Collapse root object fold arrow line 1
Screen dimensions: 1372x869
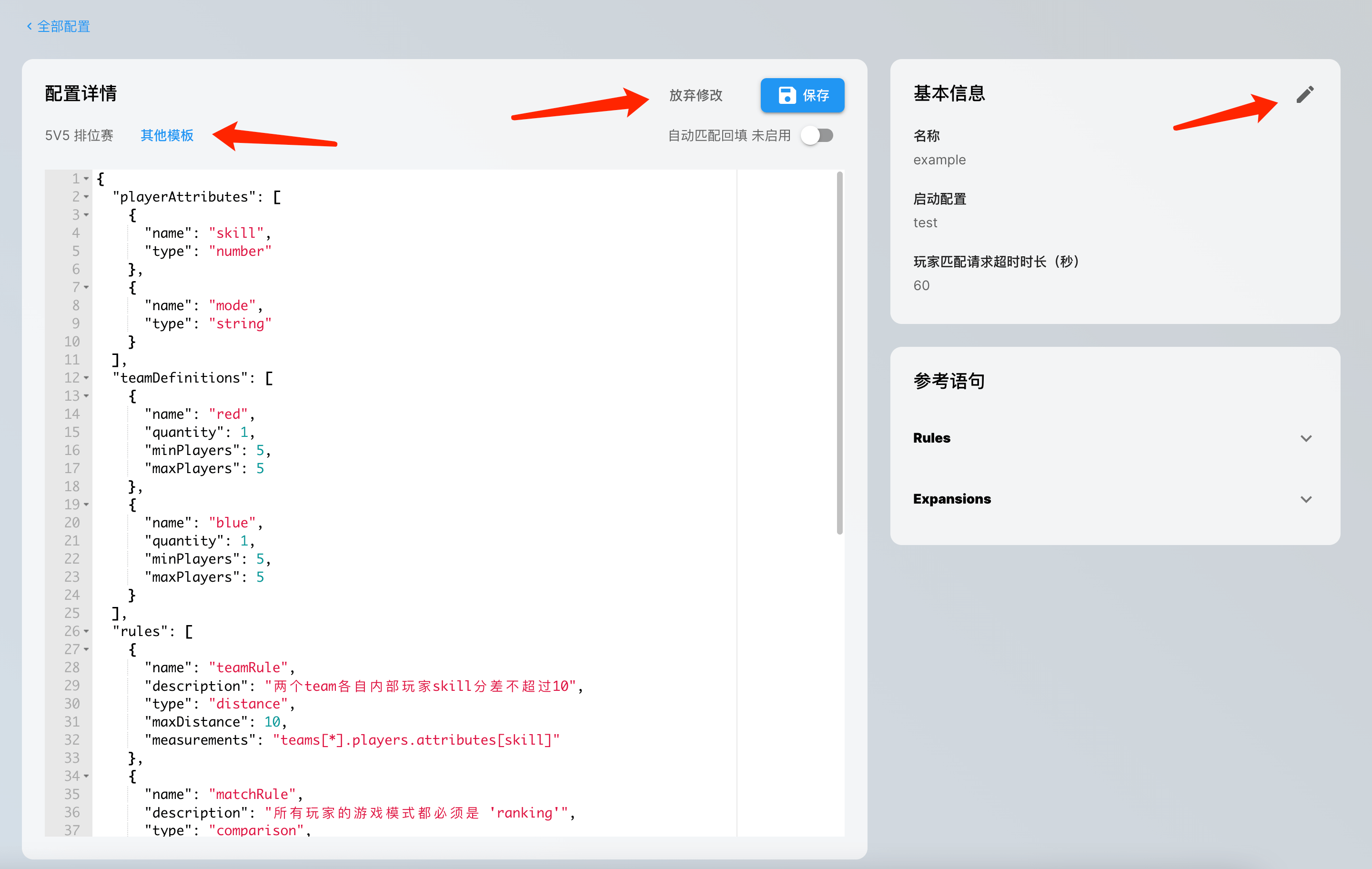[87, 179]
